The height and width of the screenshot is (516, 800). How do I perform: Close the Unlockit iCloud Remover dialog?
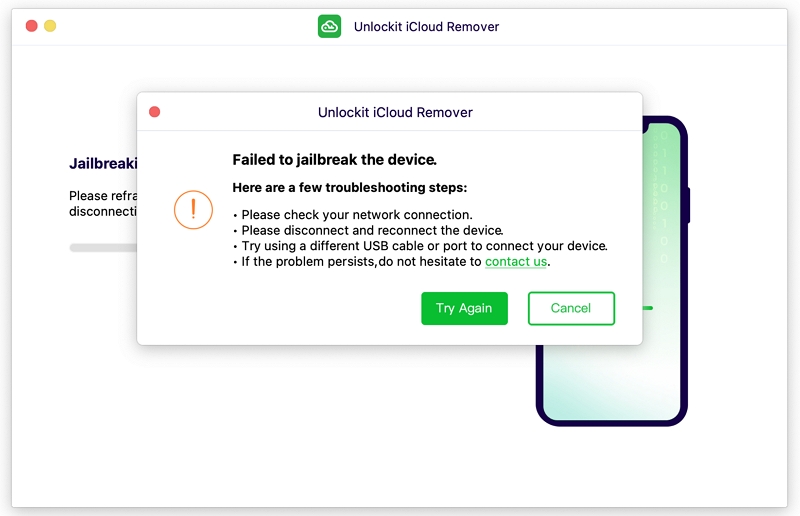click(x=155, y=112)
